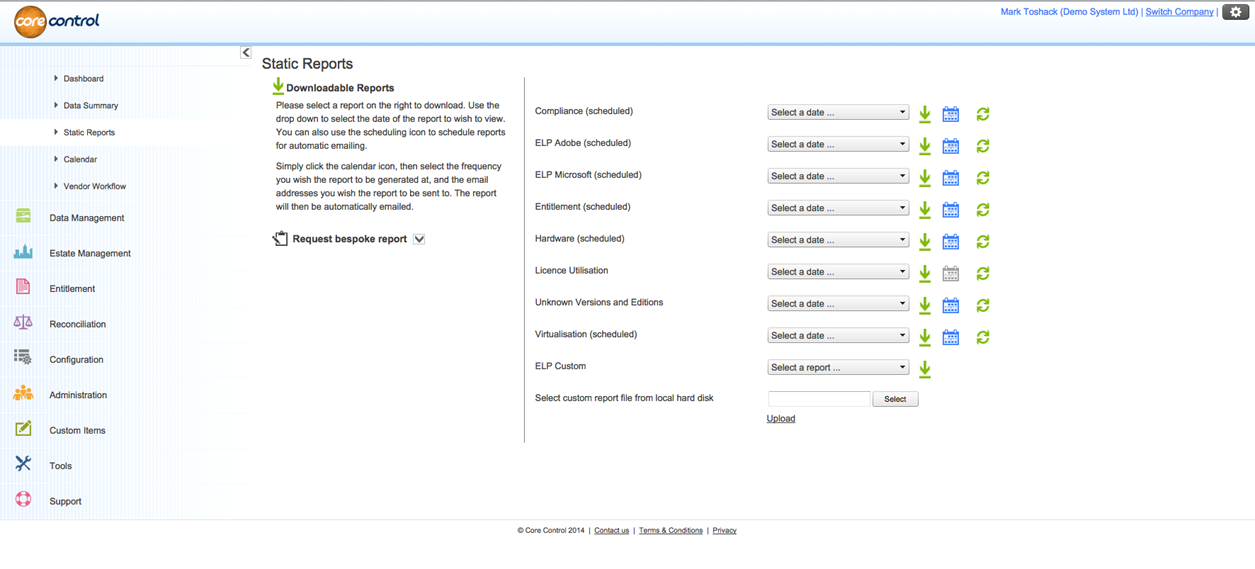Click the Compliance report download arrow icon

(x=925, y=114)
